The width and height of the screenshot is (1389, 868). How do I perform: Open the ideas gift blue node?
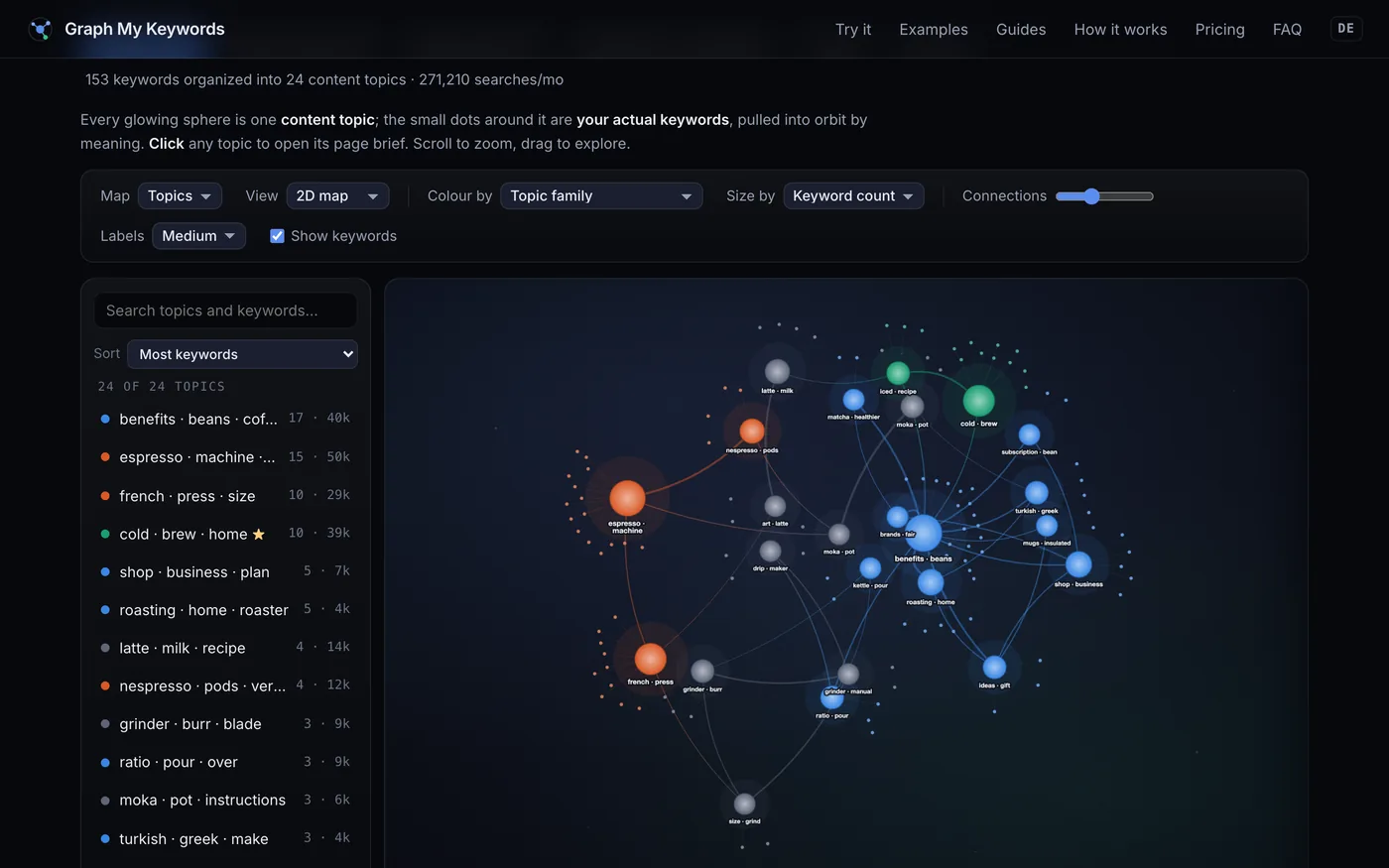(994, 668)
